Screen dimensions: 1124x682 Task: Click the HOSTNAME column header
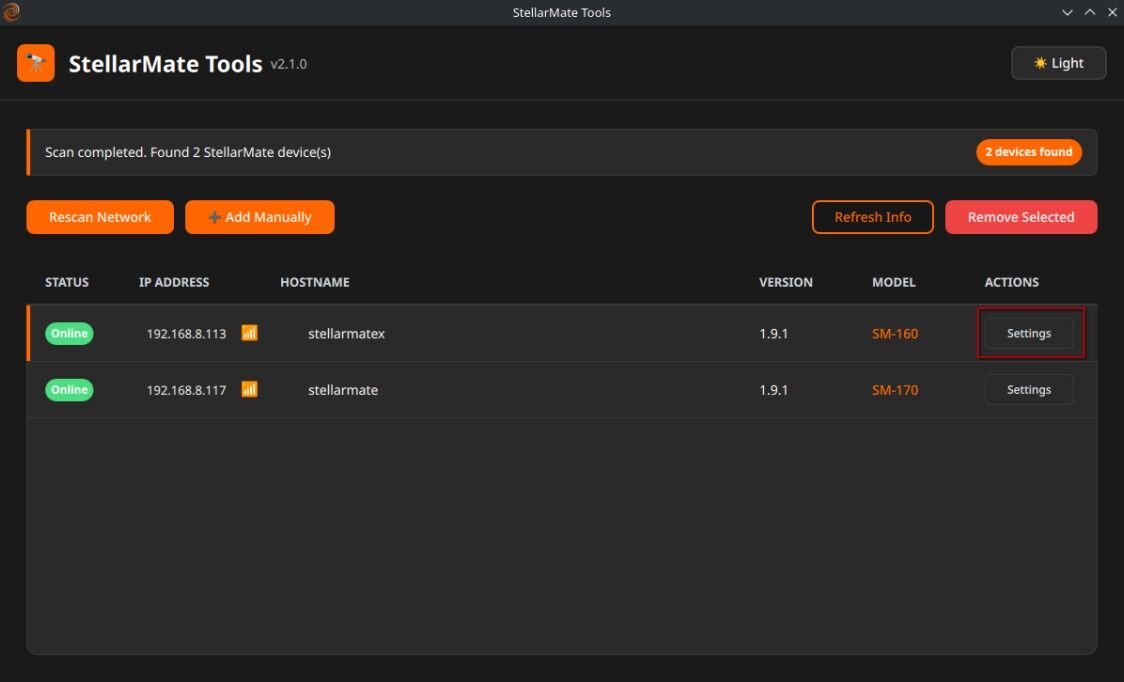(315, 282)
